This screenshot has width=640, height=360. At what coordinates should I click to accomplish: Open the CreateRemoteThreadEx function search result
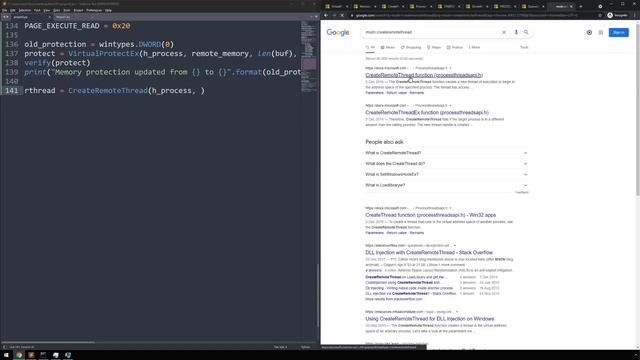pos(427,112)
